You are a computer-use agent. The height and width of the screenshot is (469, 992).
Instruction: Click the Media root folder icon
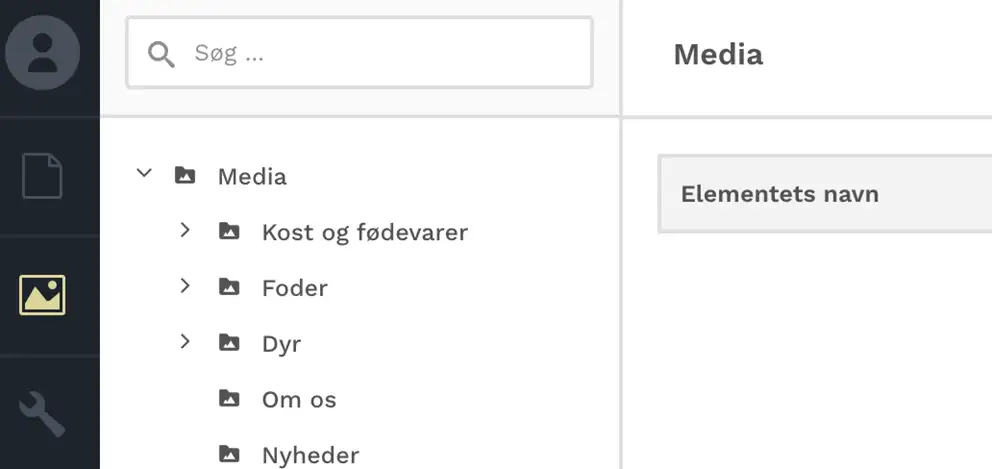click(185, 176)
